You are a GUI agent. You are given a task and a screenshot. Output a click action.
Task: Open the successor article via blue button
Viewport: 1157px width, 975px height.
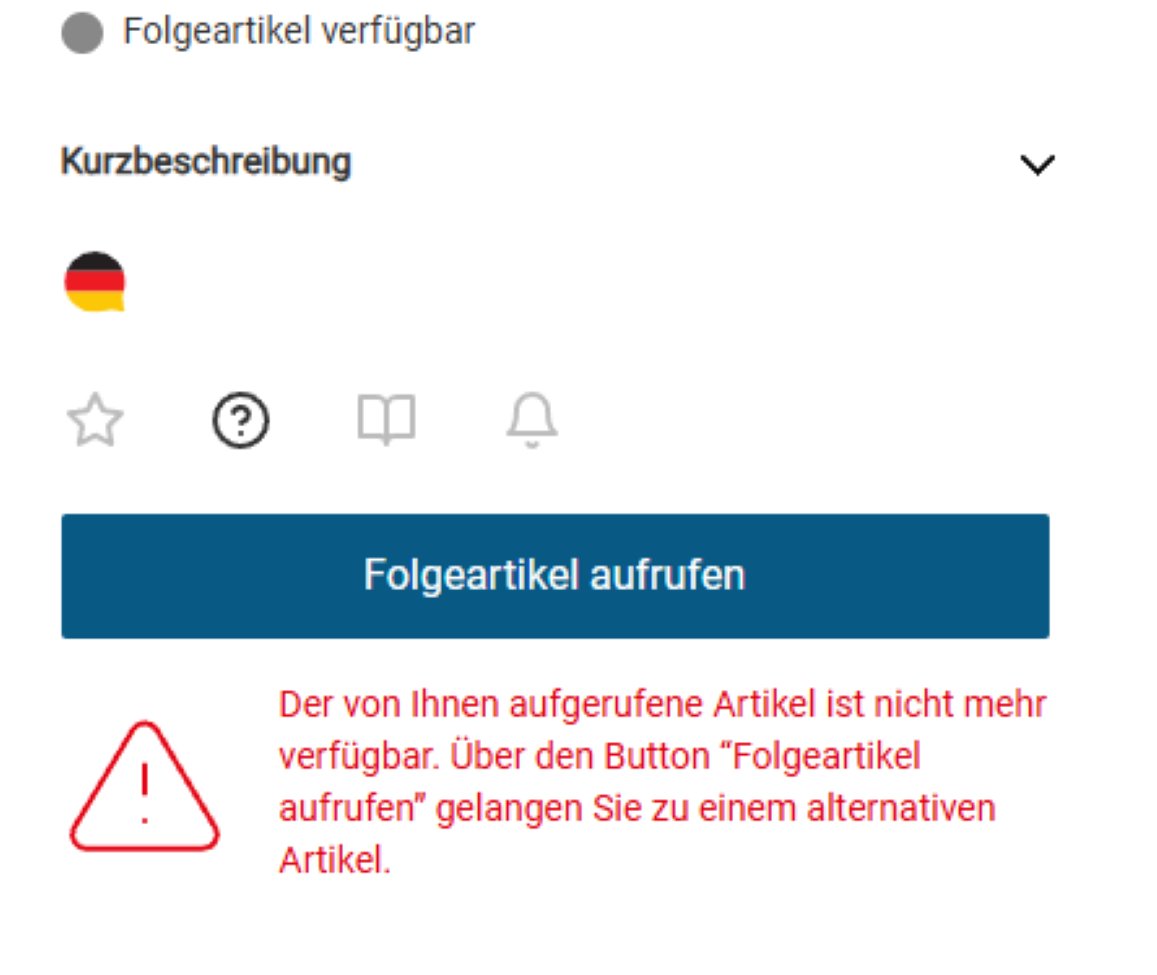pos(555,576)
